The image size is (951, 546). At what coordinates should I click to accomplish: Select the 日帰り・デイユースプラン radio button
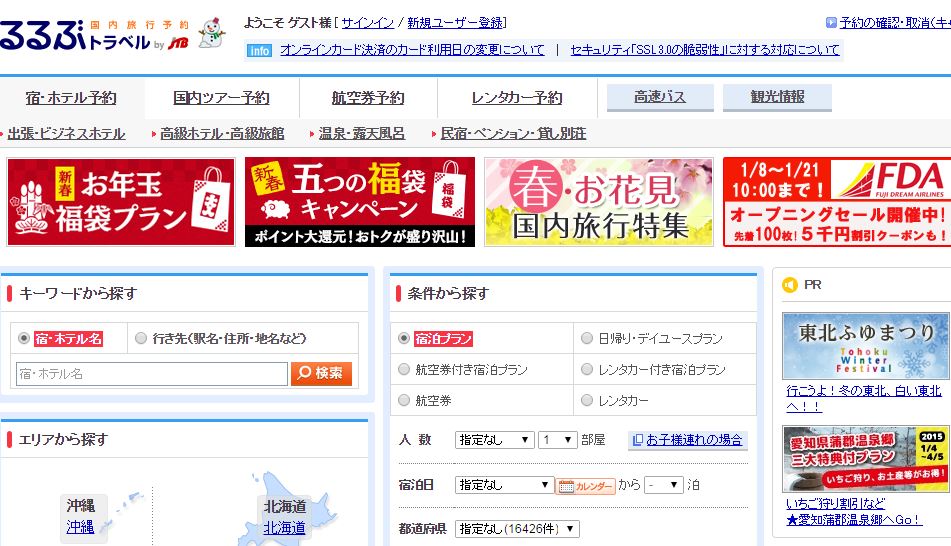(x=586, y=339)
